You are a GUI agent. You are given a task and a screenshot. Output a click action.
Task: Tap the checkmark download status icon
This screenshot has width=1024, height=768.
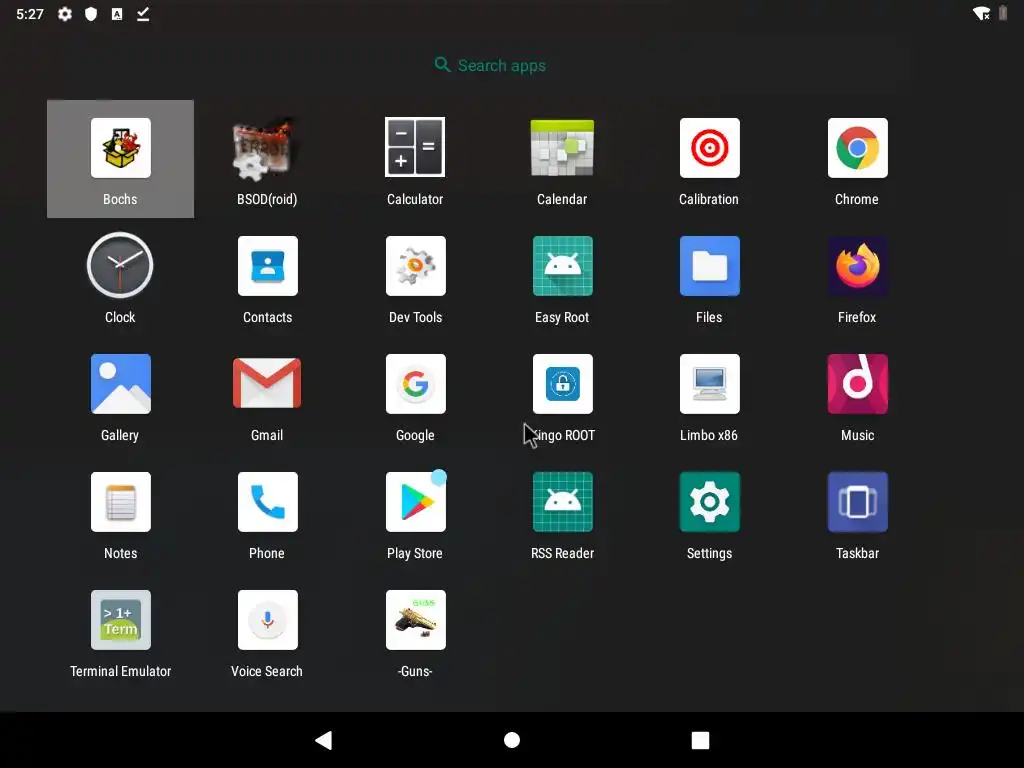(x=143, y=14)
